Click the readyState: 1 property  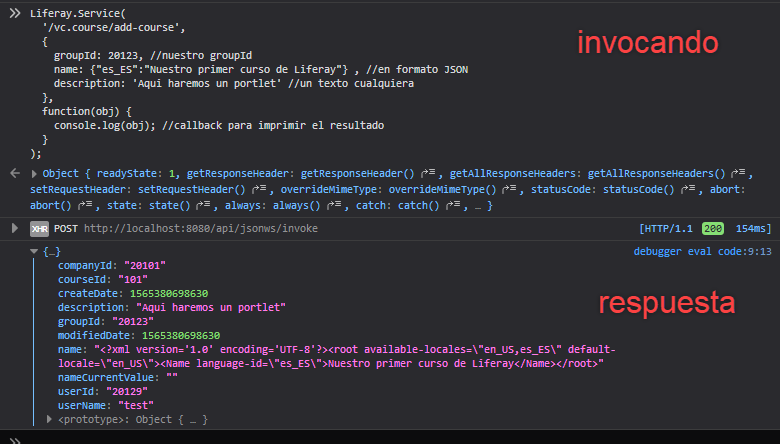click(x=136, y=174)
